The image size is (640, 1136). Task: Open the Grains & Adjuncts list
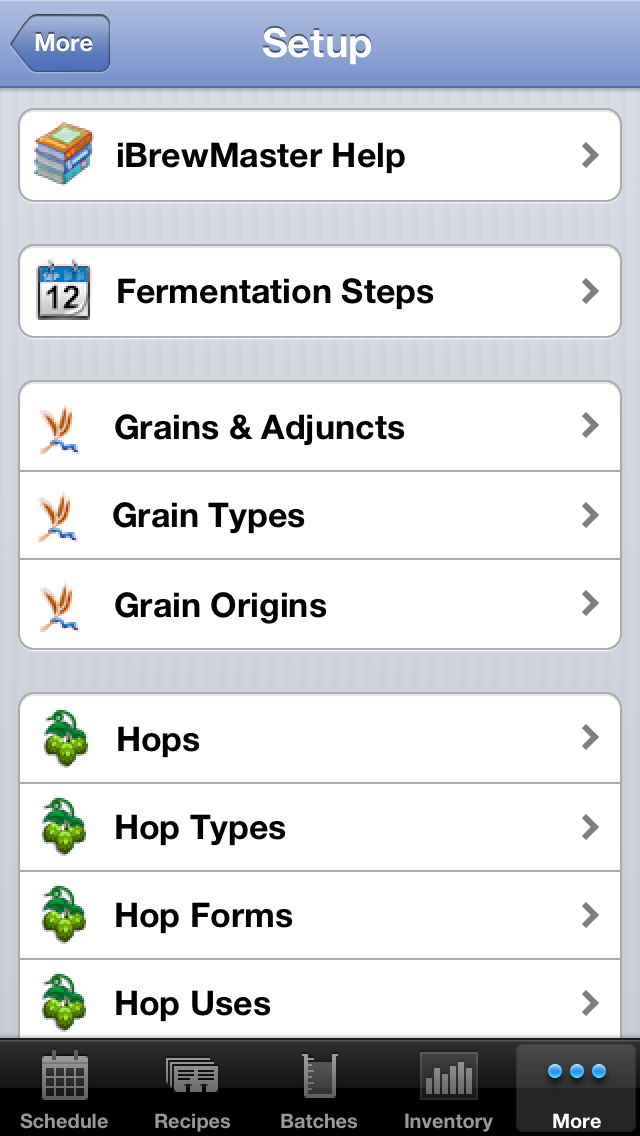[x=260, y=428]
